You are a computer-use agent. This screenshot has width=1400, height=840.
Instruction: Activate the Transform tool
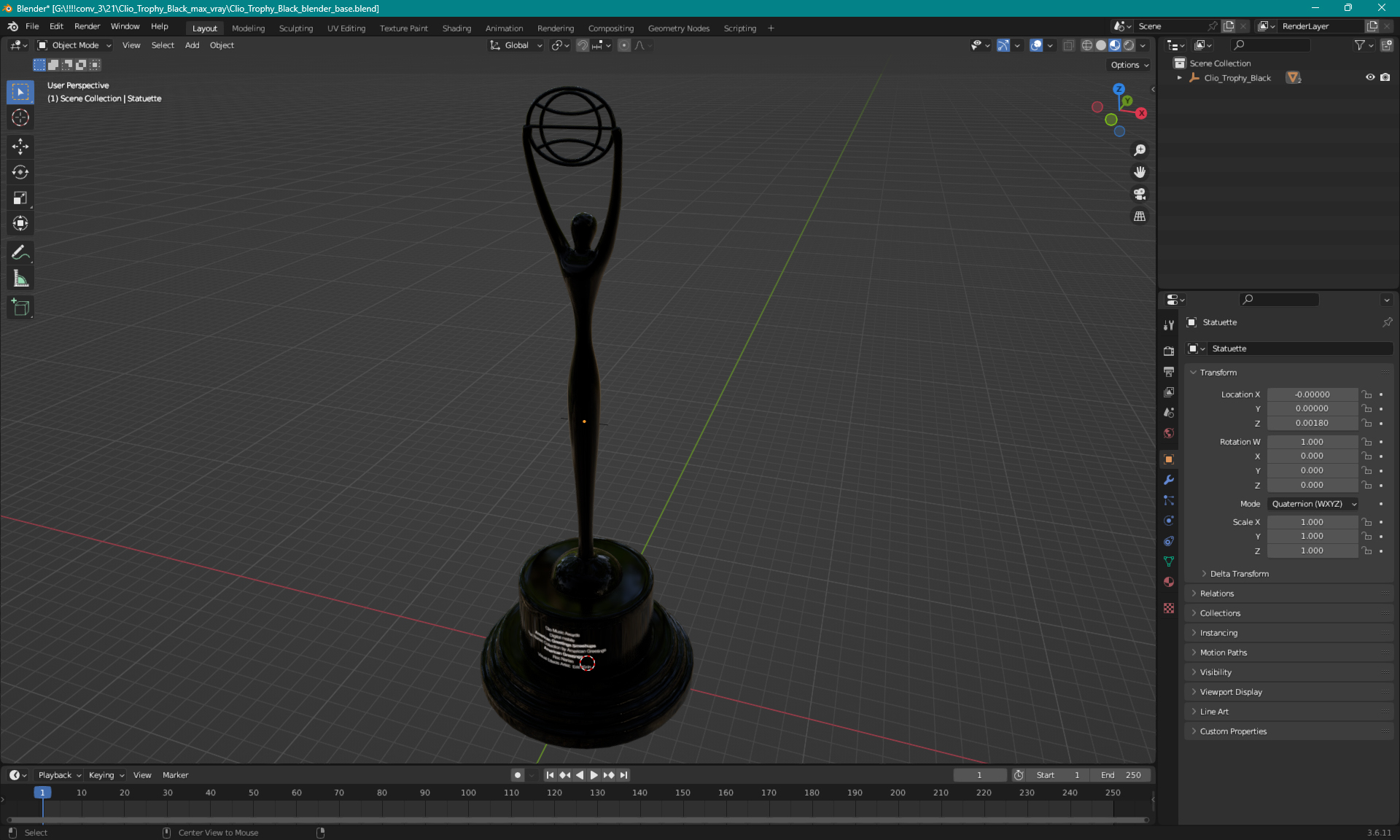click(x=20, y=223)
